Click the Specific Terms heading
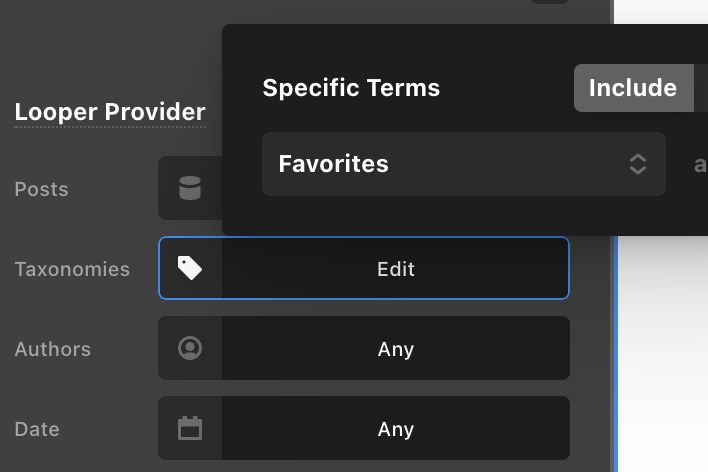This screenshot has width=708, height=472. 351,88
